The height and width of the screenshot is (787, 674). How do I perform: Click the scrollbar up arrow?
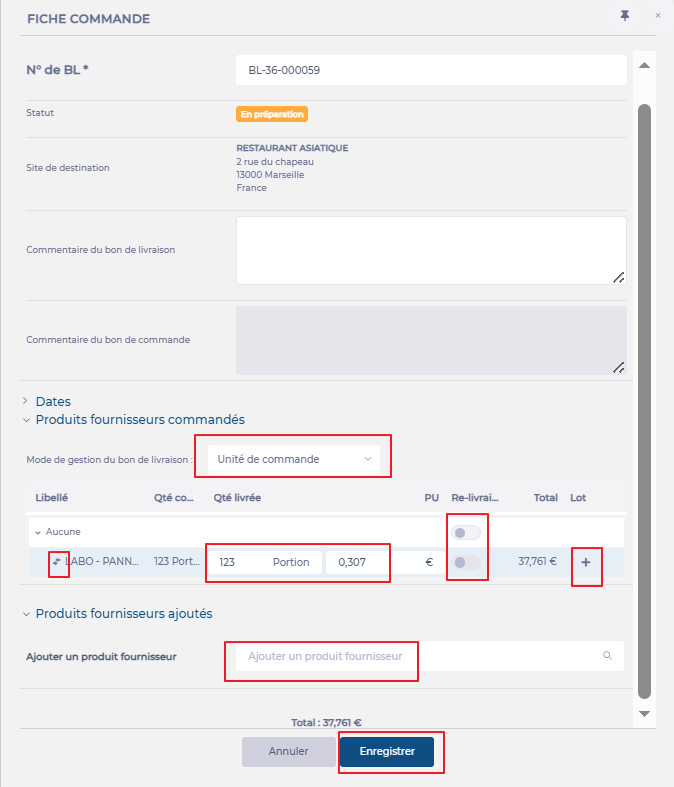point(644,66)
